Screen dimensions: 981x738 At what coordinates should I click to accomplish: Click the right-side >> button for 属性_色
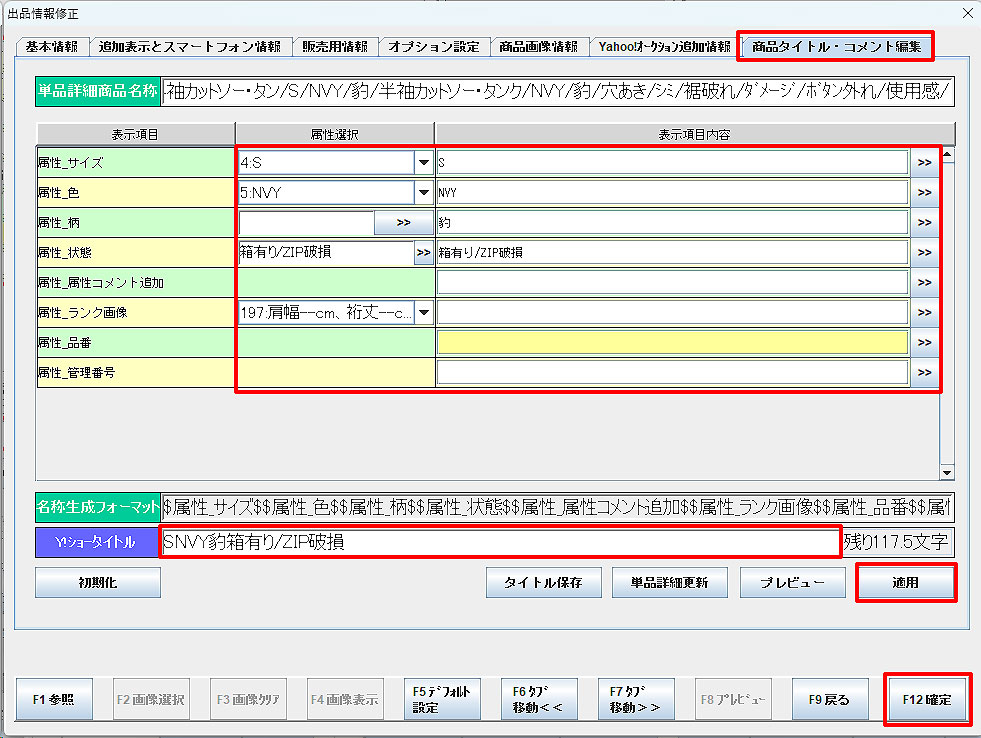pyautogui.click(x=923, y=192)
